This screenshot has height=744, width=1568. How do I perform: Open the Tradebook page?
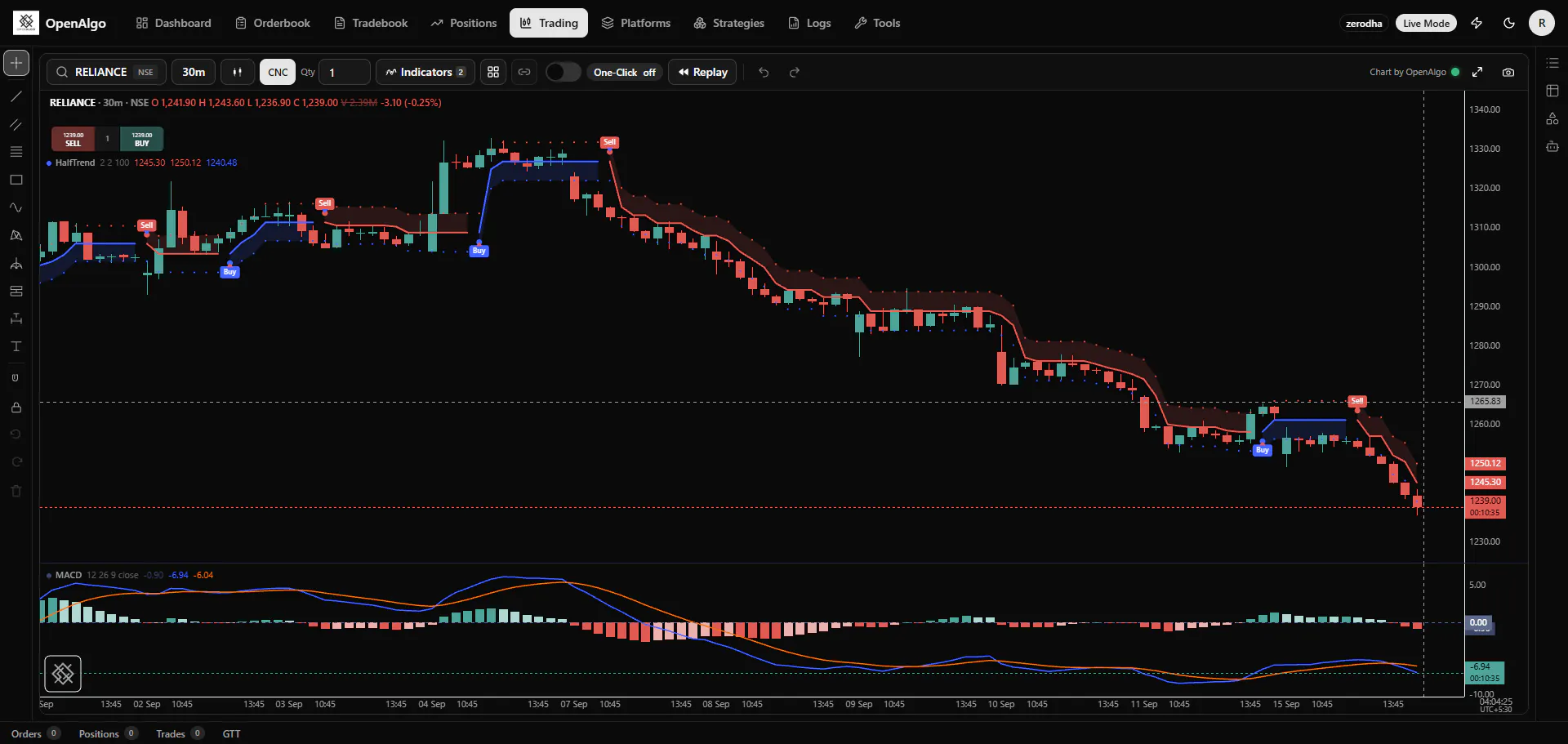[371, 23]
